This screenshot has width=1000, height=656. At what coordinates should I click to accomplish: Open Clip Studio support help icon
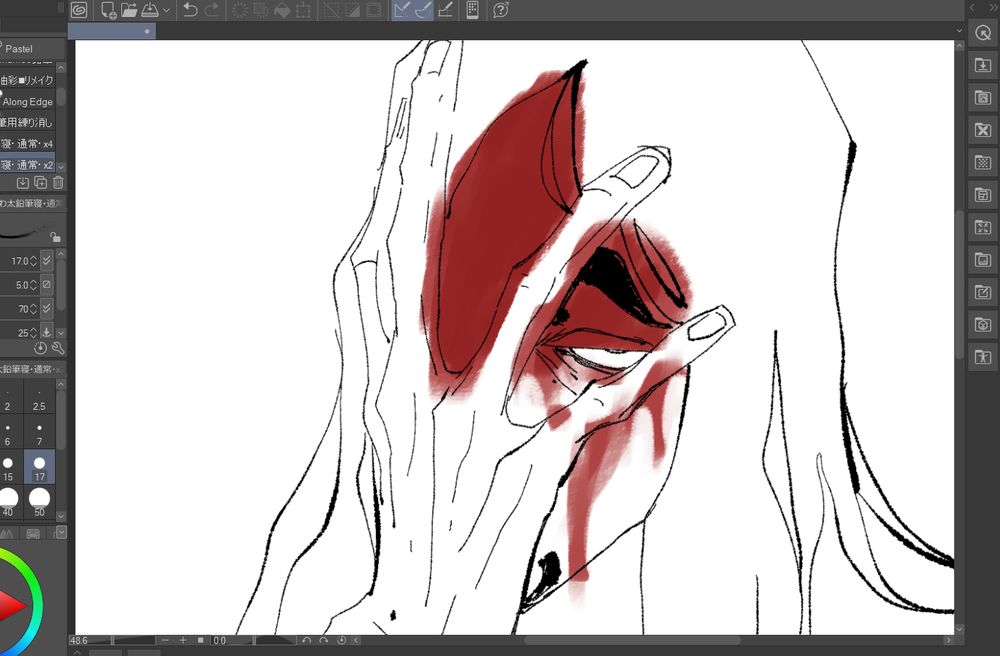[x=501, y=10]
